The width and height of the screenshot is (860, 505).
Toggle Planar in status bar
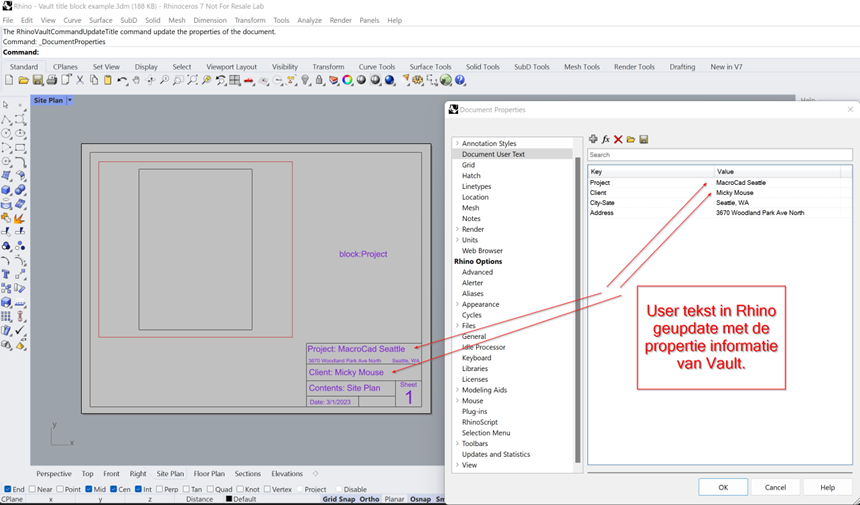(394, 499)
